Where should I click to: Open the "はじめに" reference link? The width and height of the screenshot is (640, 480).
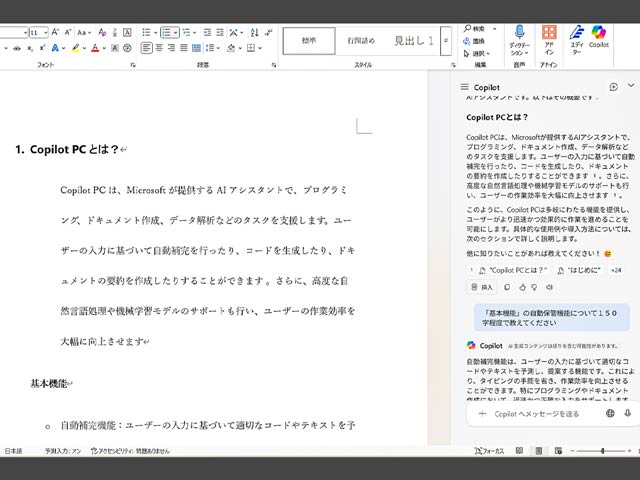(x=580, y=270)
